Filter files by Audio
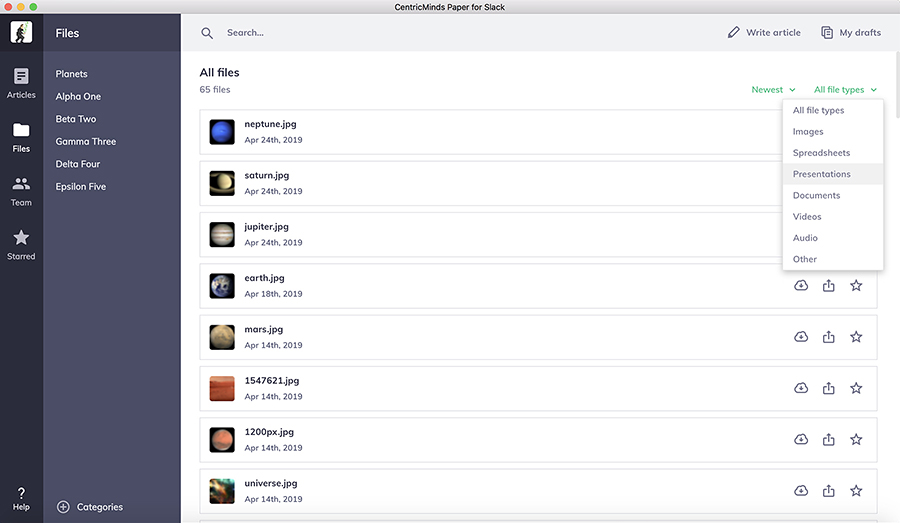Viewport: 900px width, 523px height. pos(832,238)
